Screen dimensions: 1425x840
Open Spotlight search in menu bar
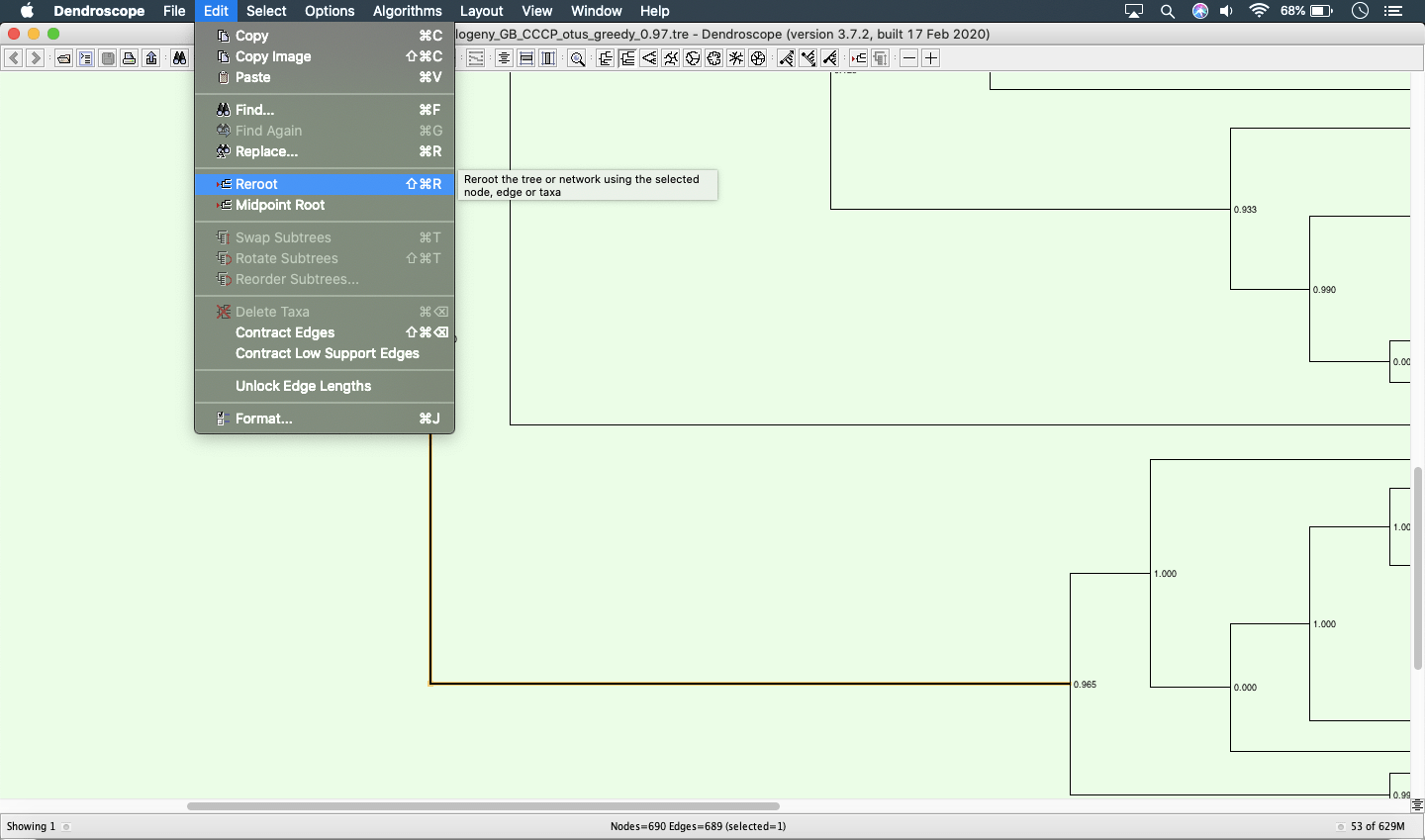pos(1168,11)
